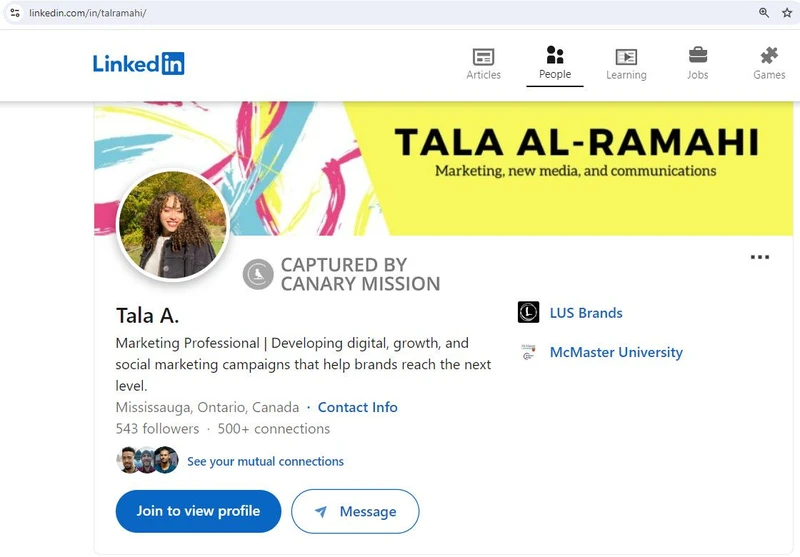Open the Learning navigation item

pyautogui.click(x=626, y=64)
